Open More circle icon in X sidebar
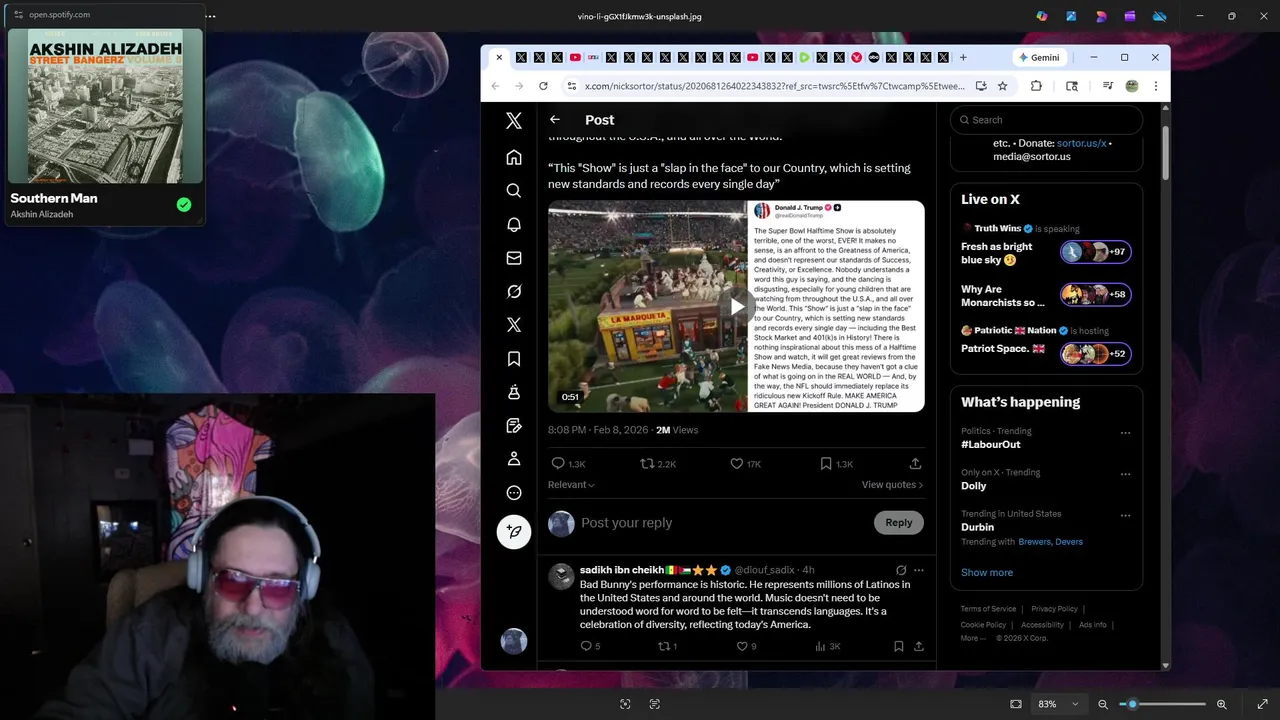 point(514,492)
